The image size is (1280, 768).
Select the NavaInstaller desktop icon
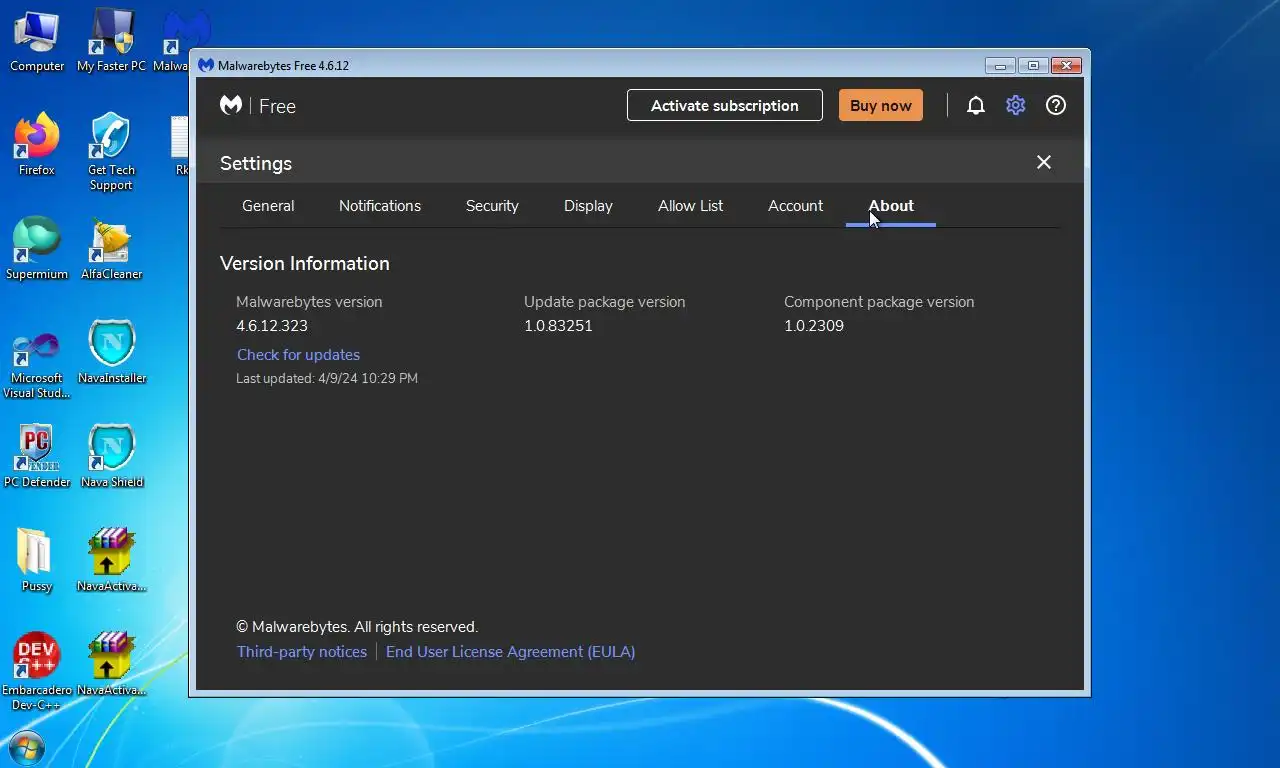tap(111, 353)
